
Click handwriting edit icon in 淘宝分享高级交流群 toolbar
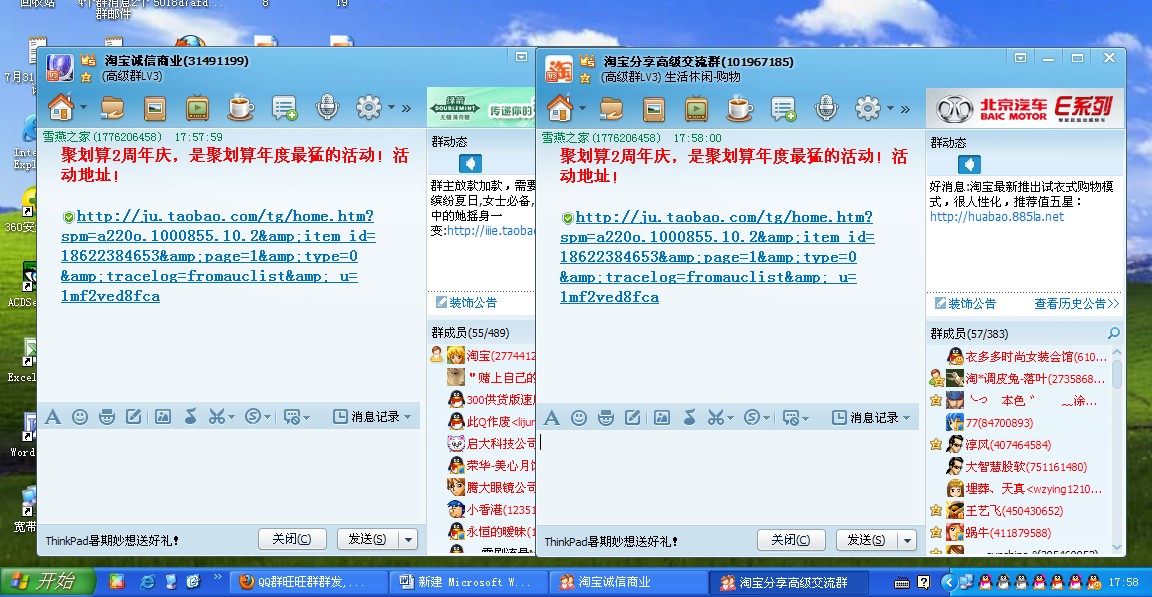(x=633, y=418)
